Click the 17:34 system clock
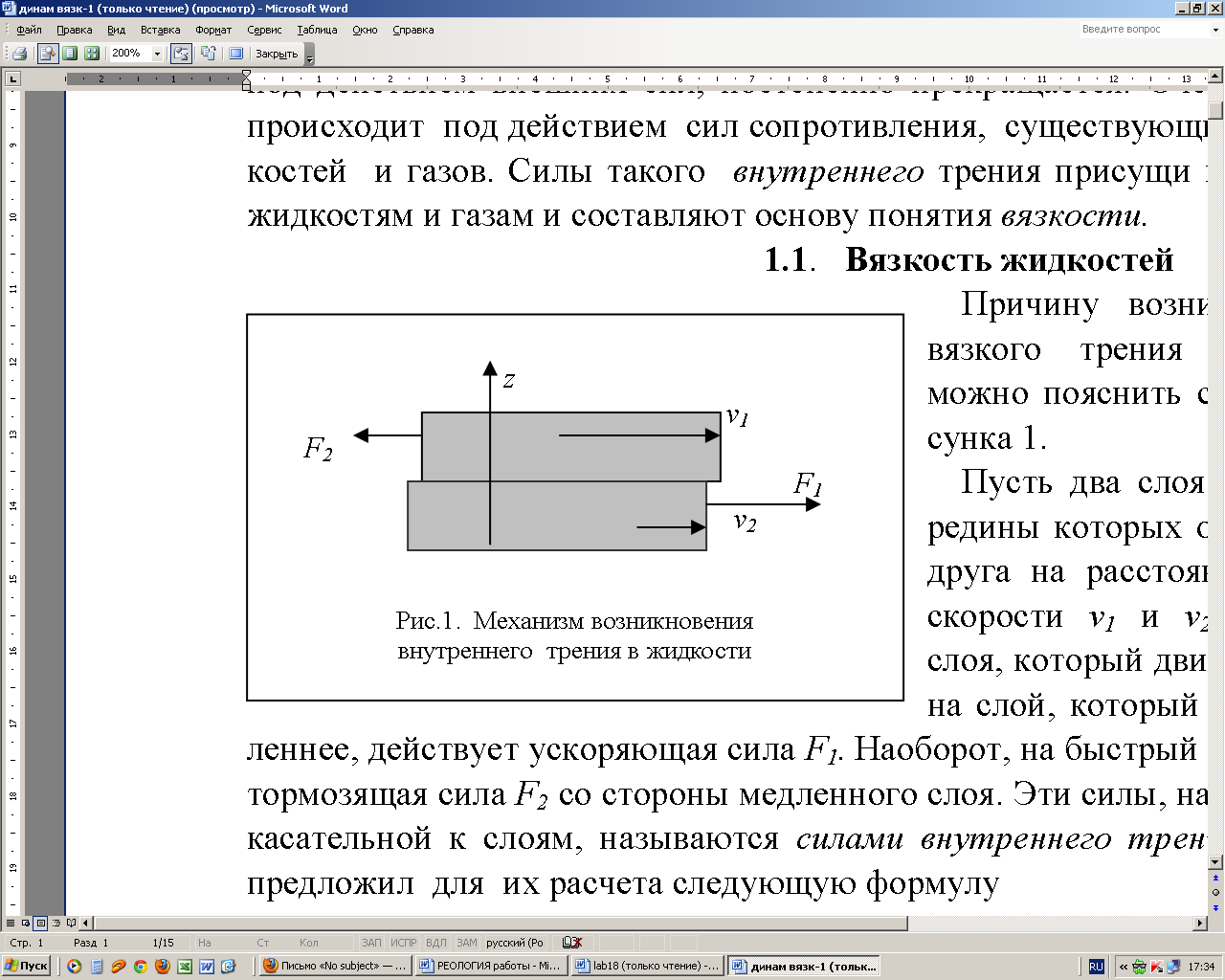Image resolution: width=1225 pixels, height=980 pixels. coord(1201,967)
